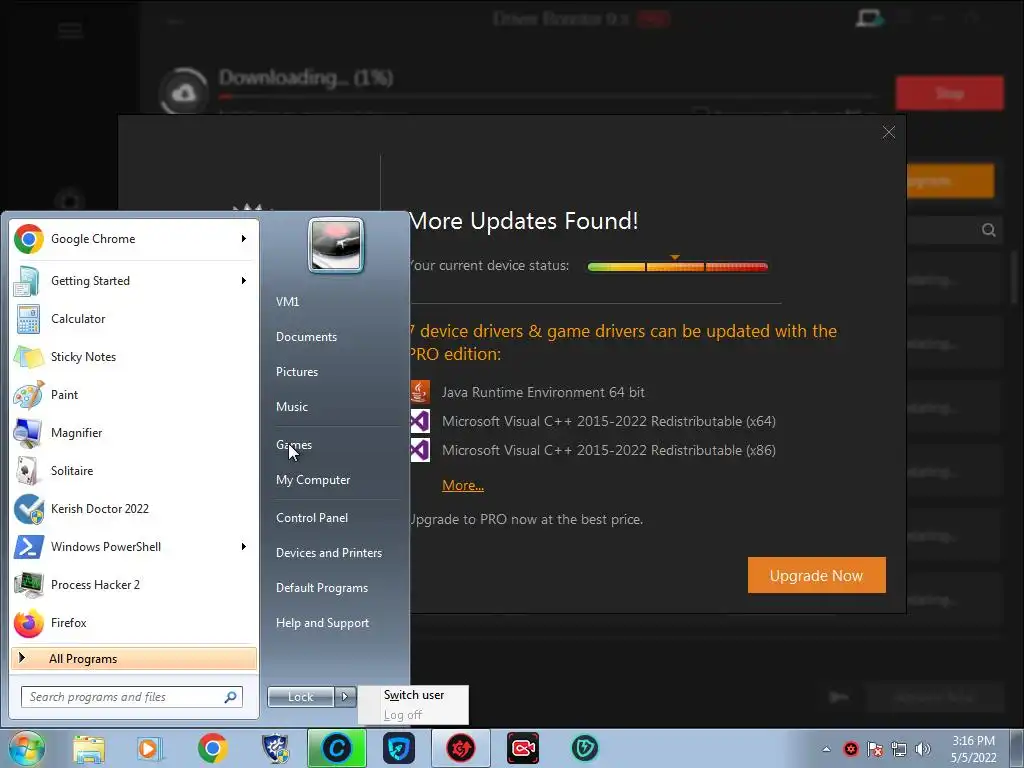Viewport: 1024px width, 768px height.
Task: Choose Switch user option
Action: tap(413, 695)
